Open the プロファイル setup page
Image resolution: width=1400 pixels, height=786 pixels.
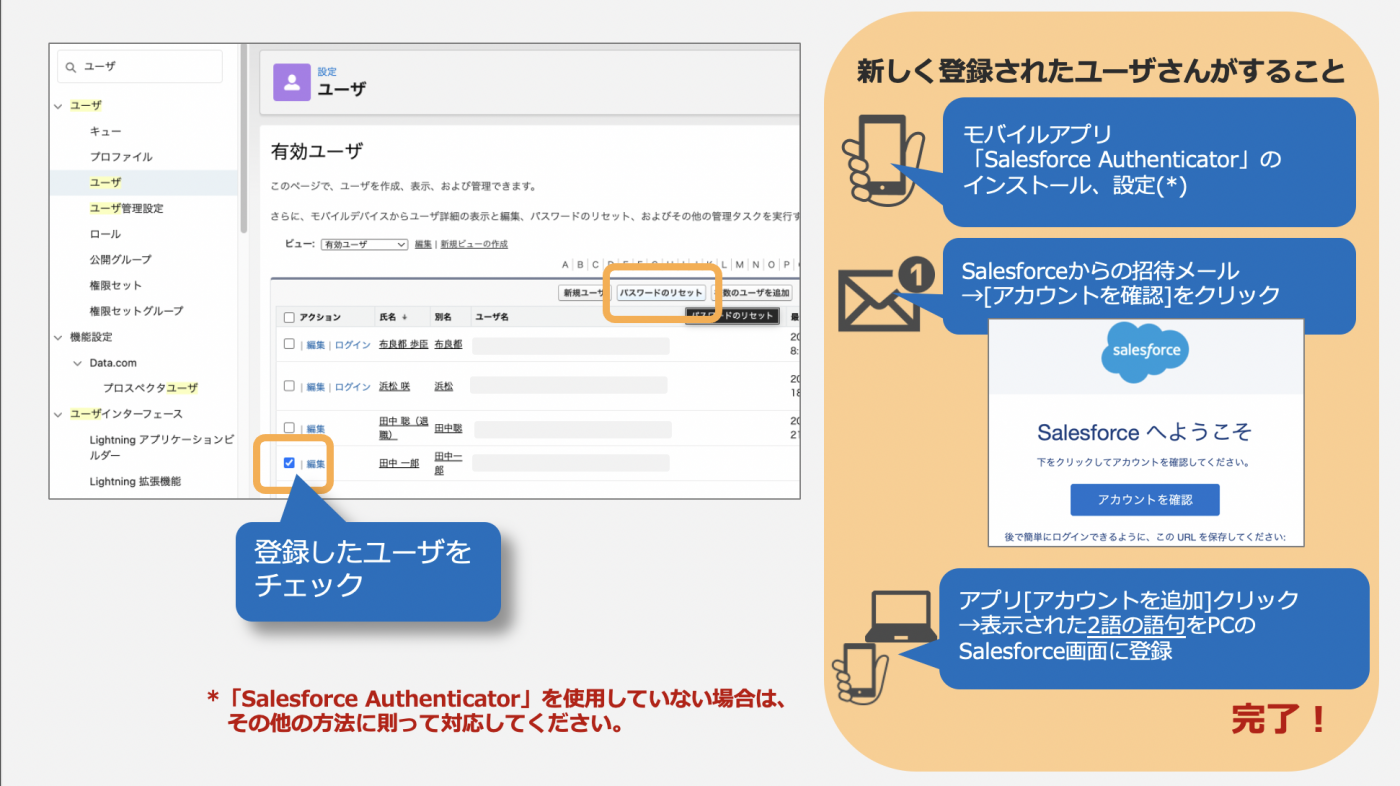click(x=121, y=157)
